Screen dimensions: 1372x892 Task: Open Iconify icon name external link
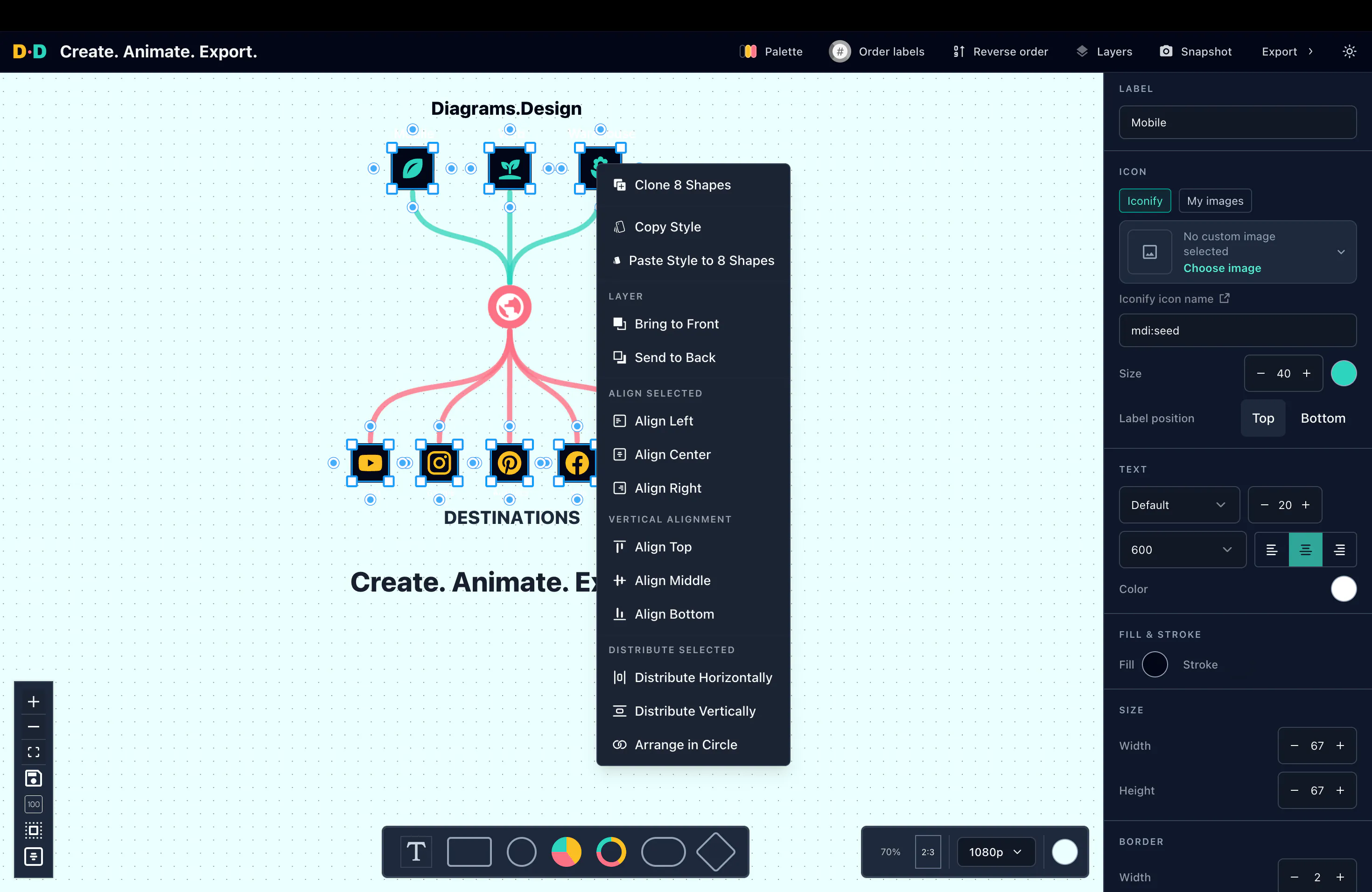pyautogui.click(x=1225, y=298)
